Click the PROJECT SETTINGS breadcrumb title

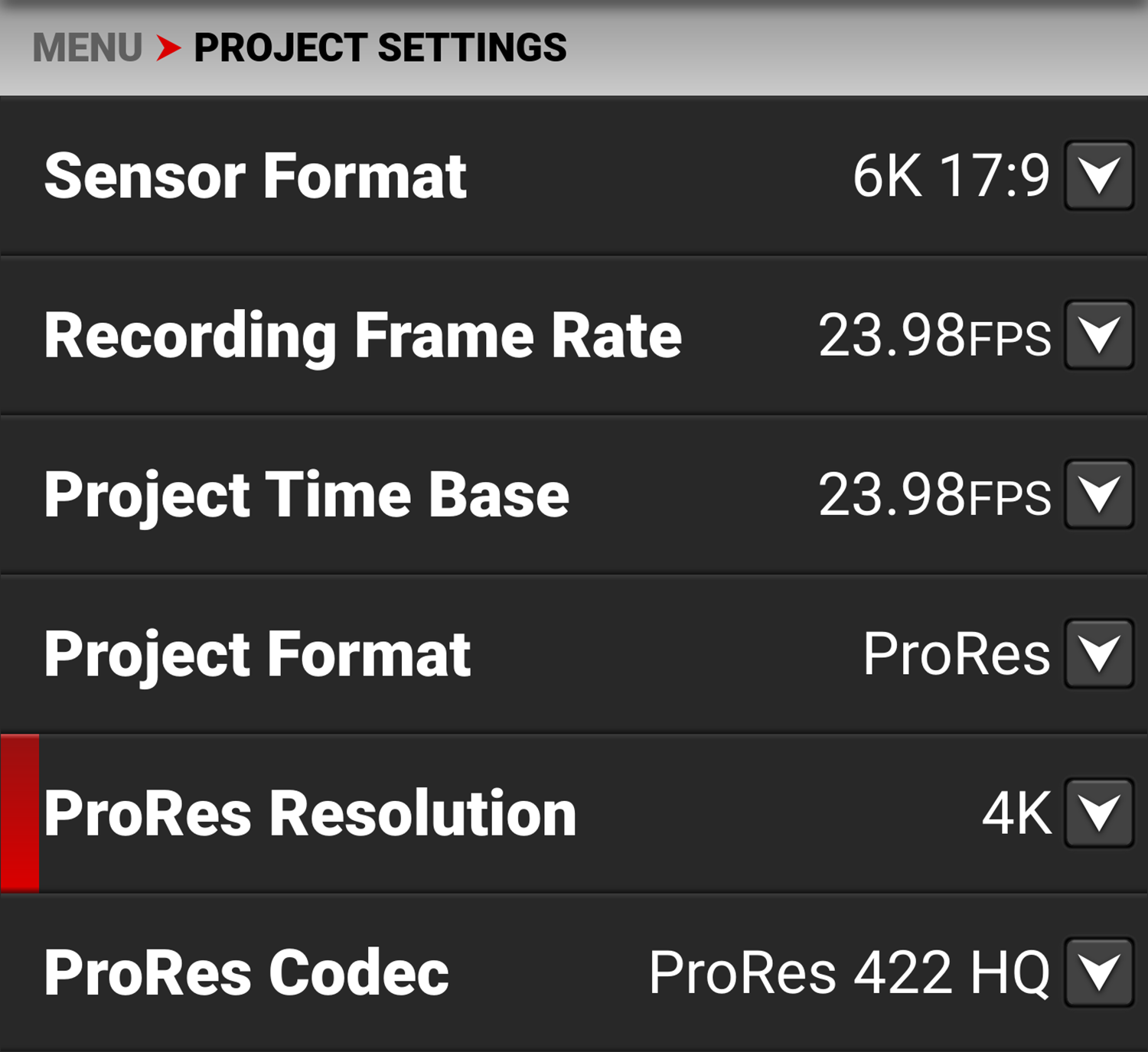coord(380,48)
